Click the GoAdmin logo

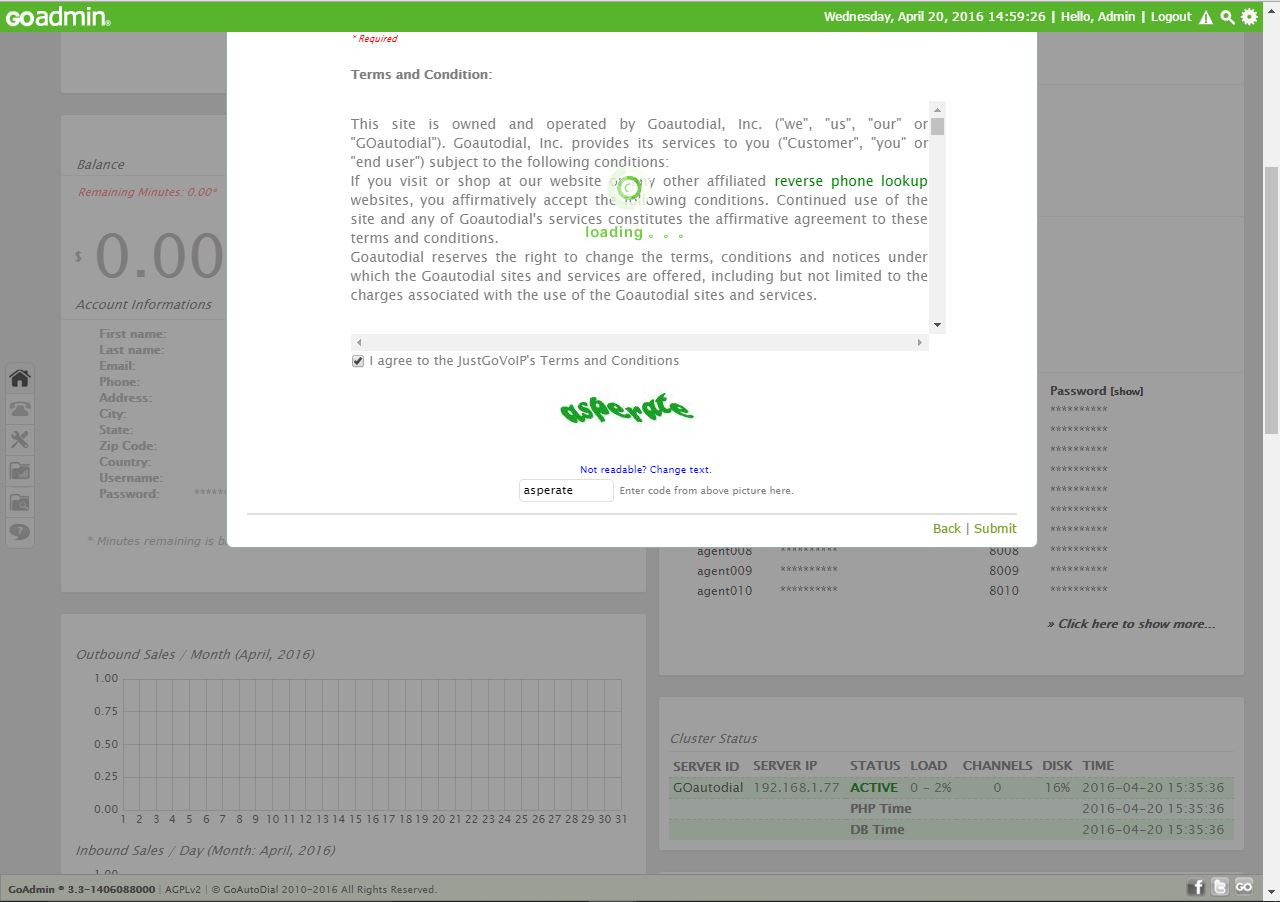click(58, 17)
